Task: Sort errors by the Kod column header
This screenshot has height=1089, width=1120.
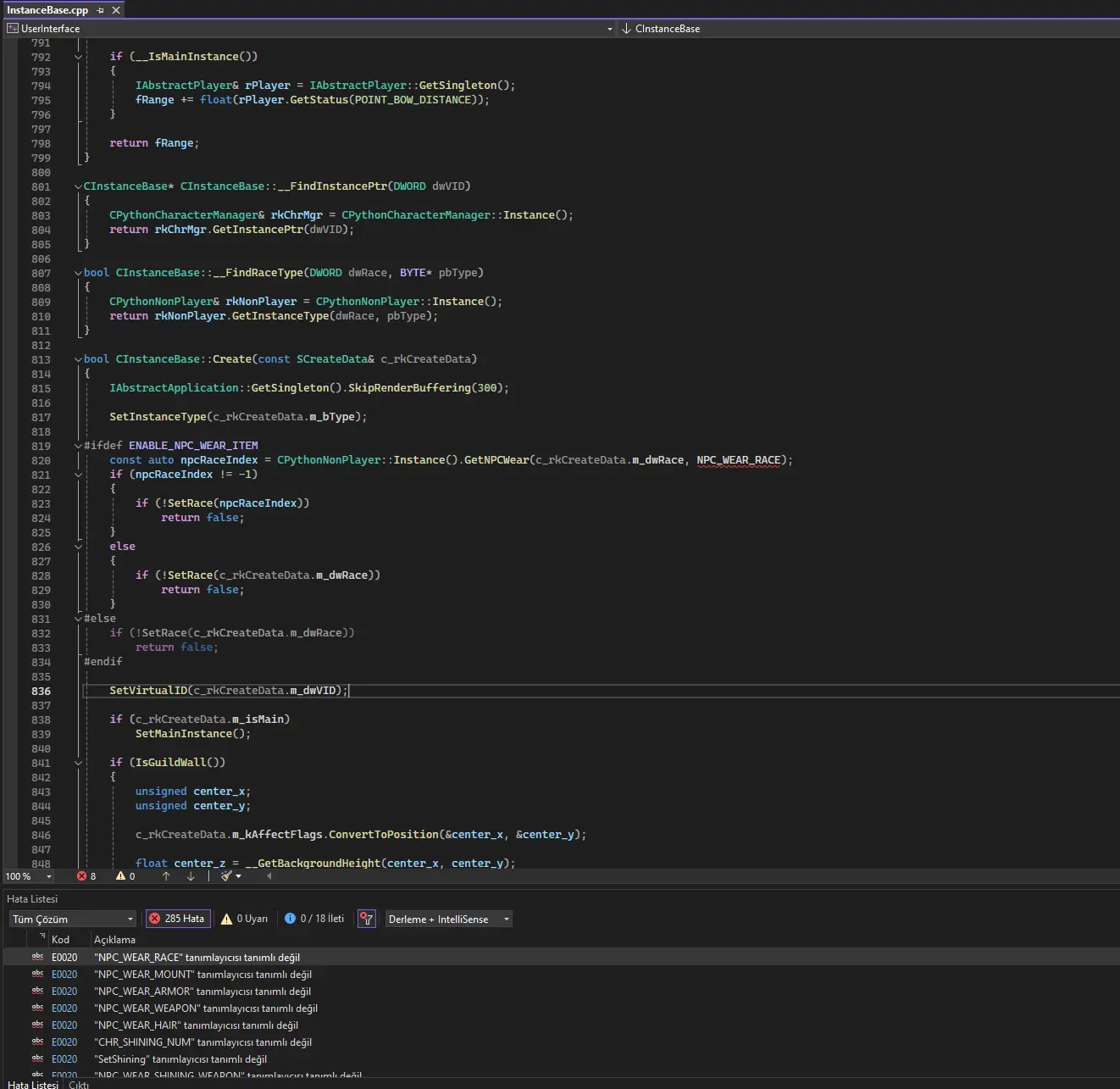Action: click(x=61, y=939)
